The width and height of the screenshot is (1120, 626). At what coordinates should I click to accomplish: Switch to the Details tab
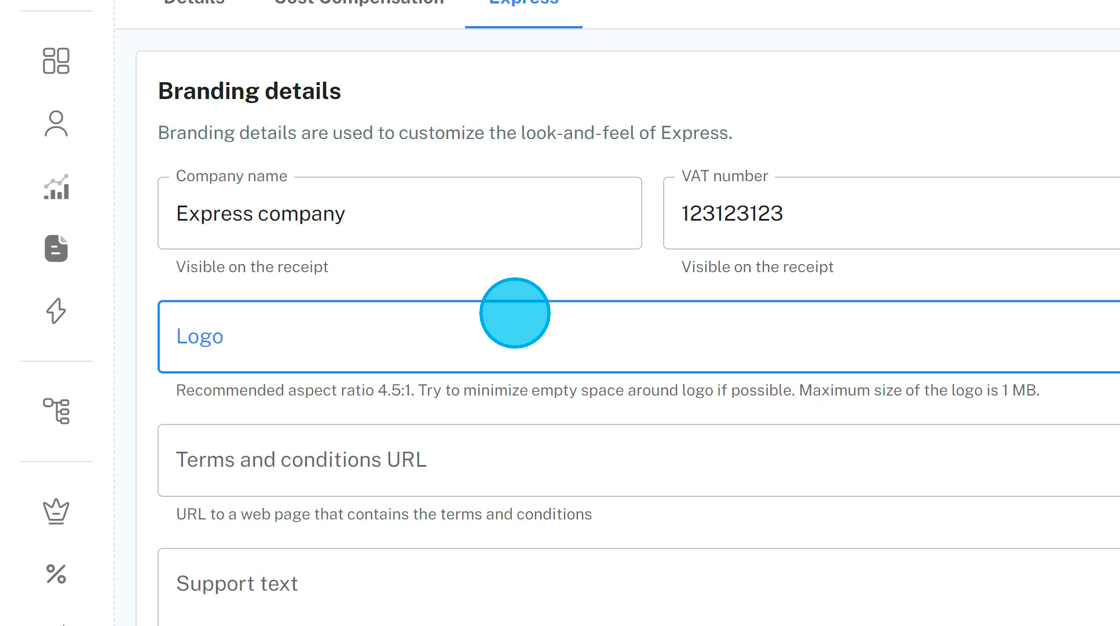[194, 4]
